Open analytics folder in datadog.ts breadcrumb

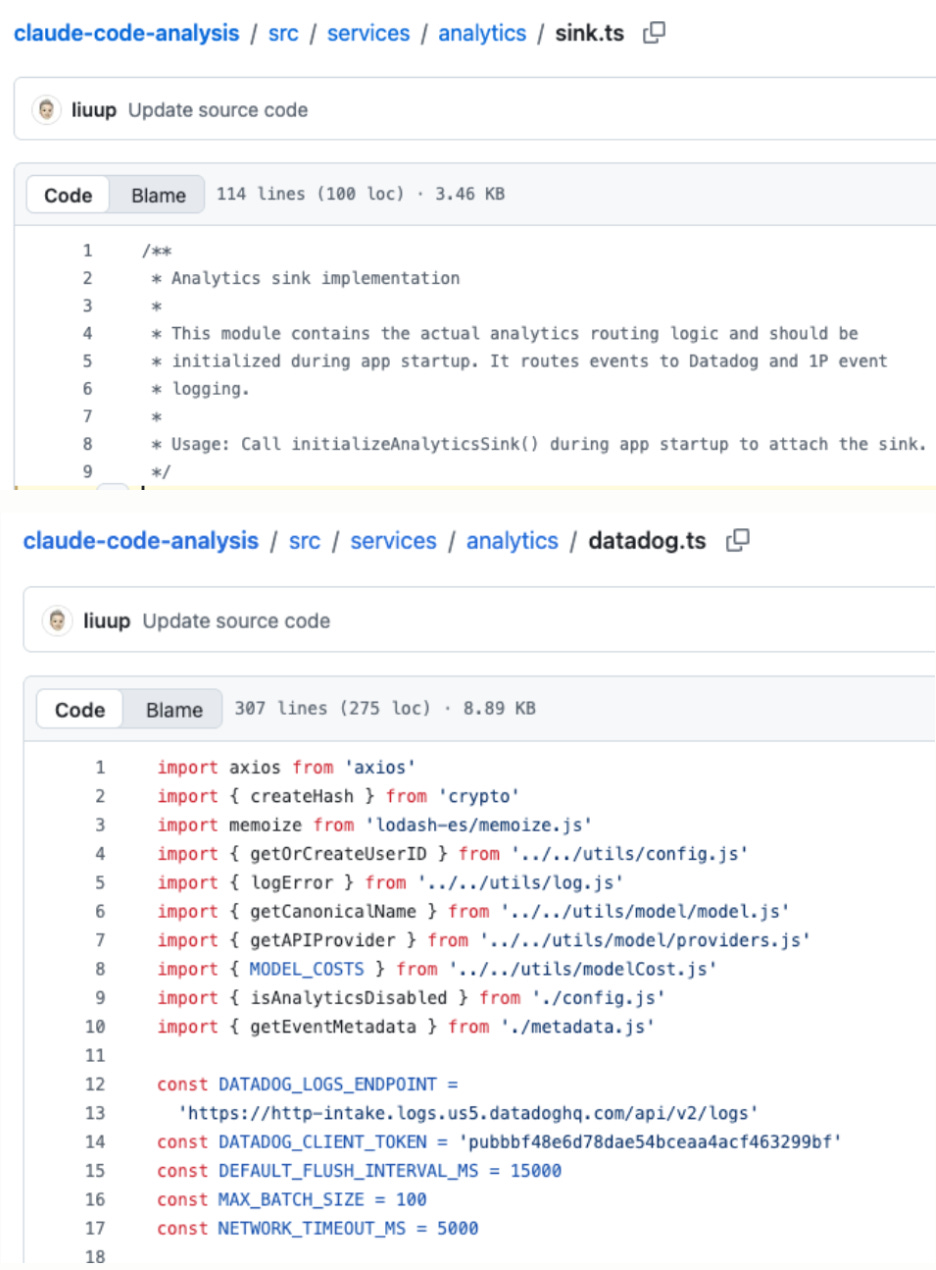[512, 542]
